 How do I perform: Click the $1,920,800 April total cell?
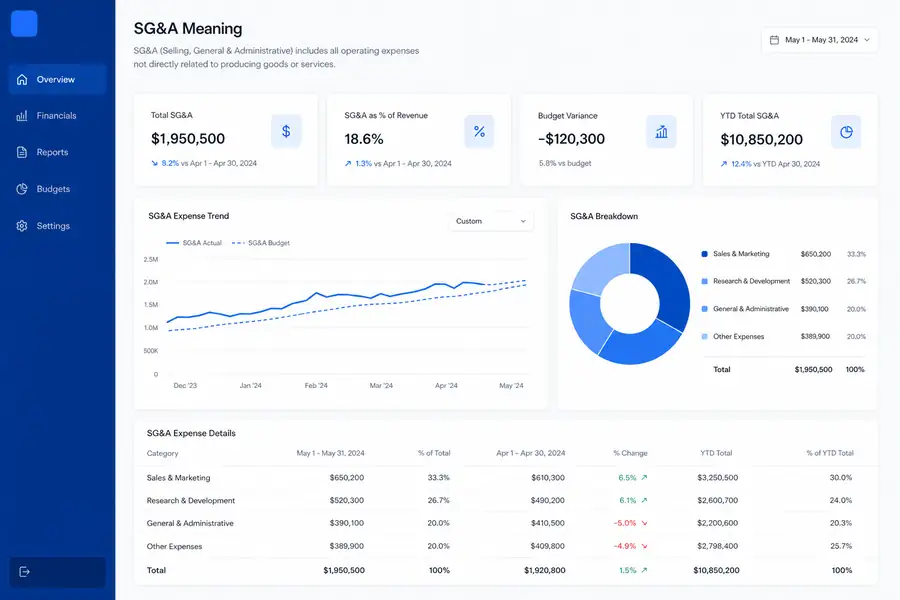pos(545,570)
